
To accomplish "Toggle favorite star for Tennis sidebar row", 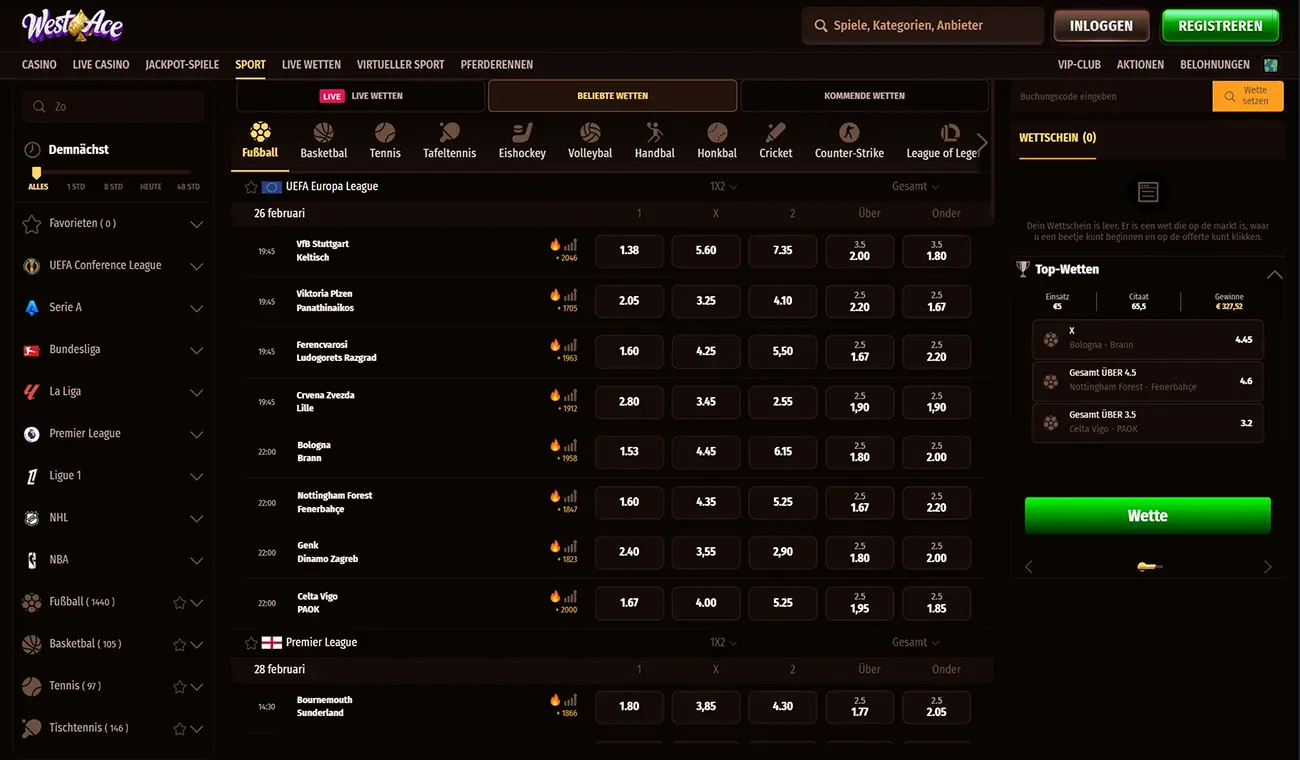I will (x=180, y=687).
